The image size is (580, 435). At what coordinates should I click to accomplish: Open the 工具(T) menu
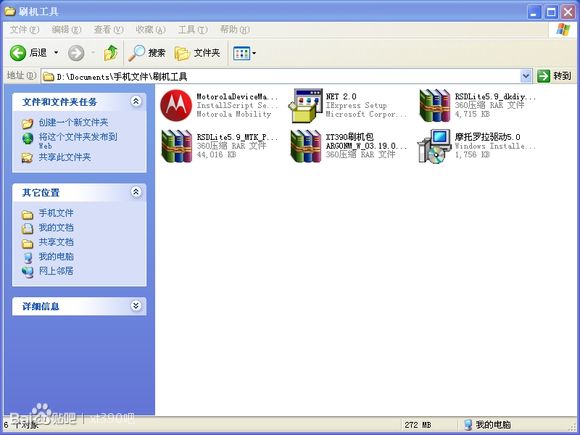click(x=193, y=30)
